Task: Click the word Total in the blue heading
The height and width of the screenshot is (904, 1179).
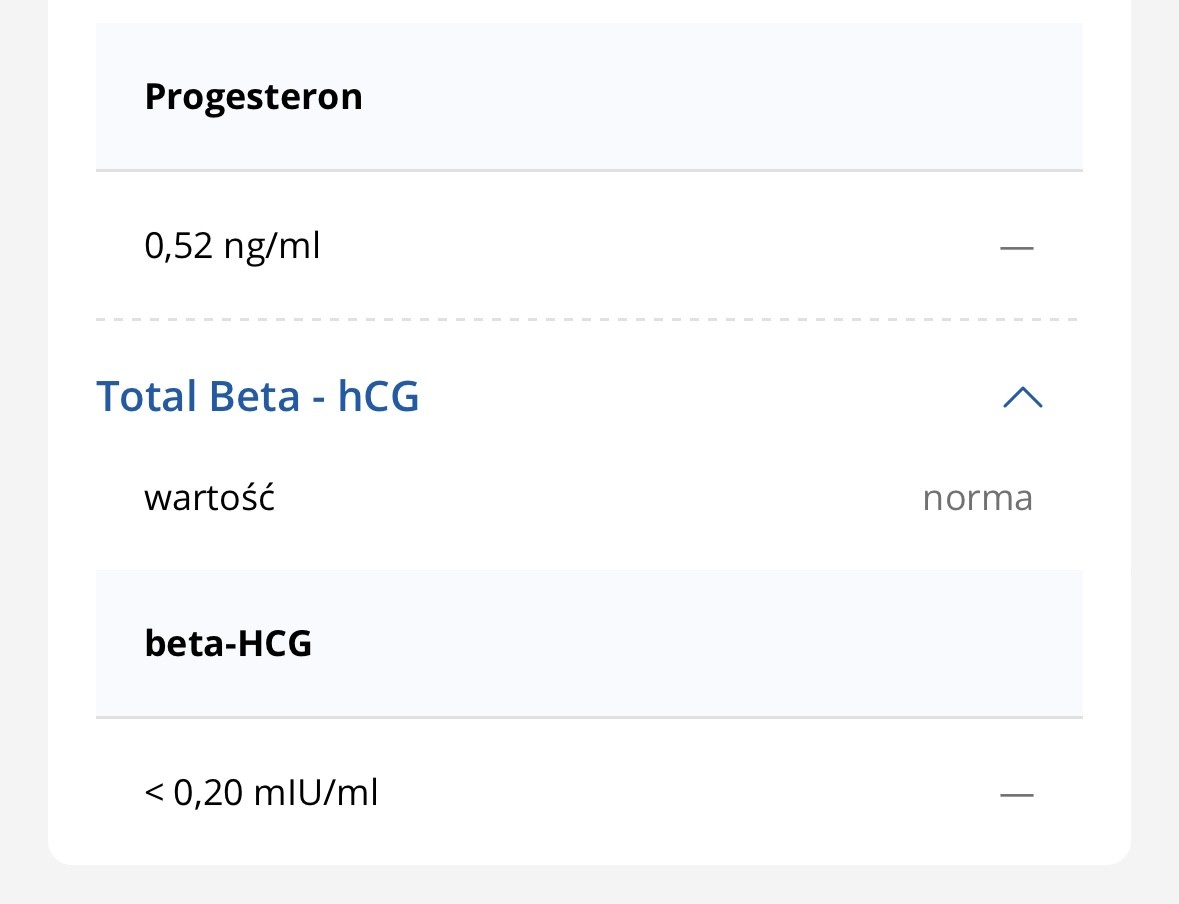Action: coord(146,397)
